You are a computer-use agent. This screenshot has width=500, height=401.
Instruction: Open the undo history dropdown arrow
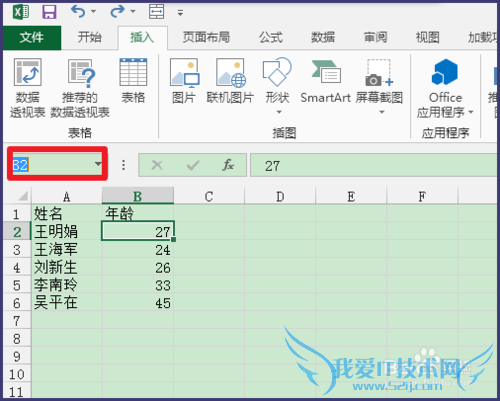[x=94, y=12]
